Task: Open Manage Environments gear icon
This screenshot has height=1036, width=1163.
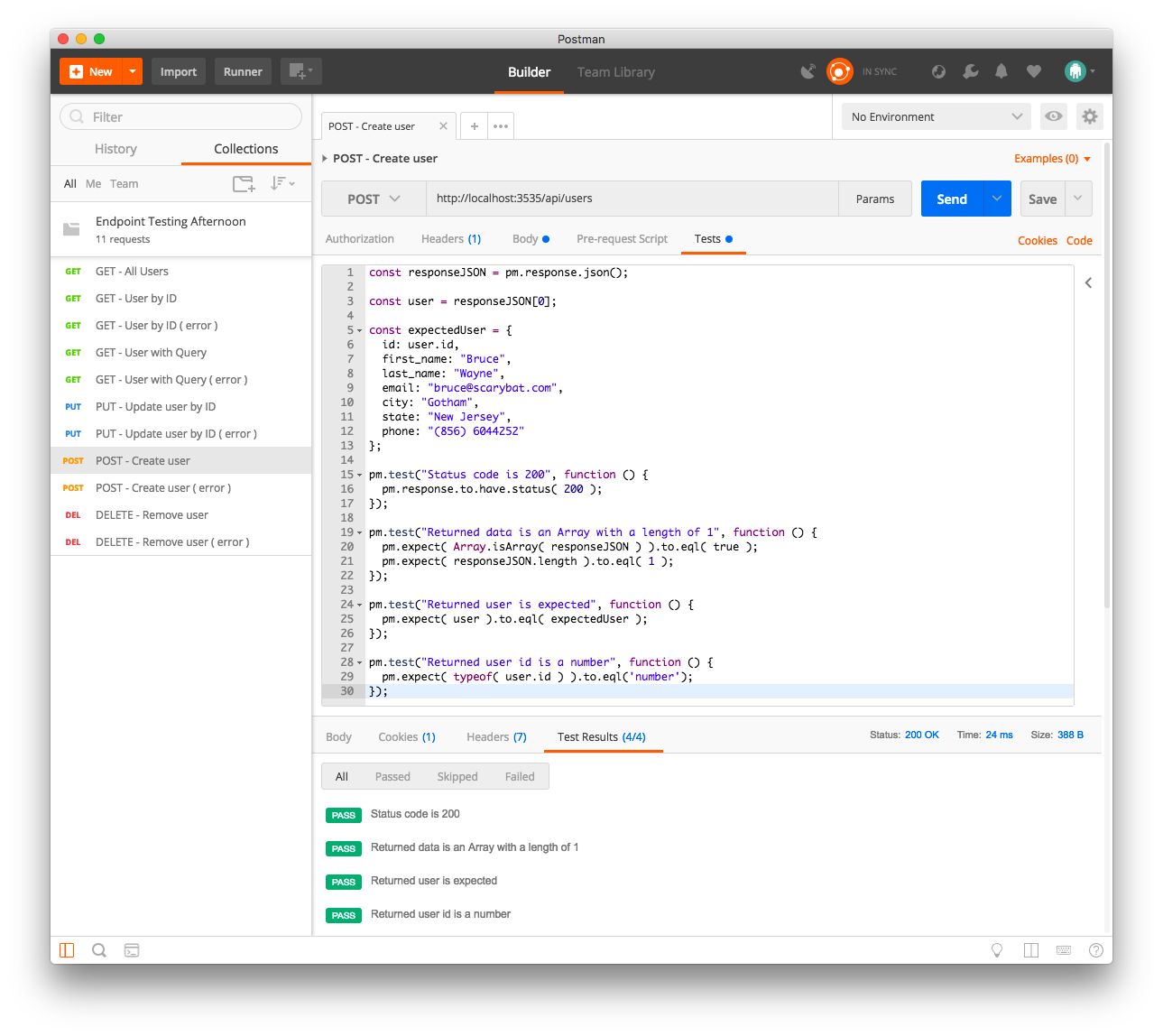Action: [1090, 116]
